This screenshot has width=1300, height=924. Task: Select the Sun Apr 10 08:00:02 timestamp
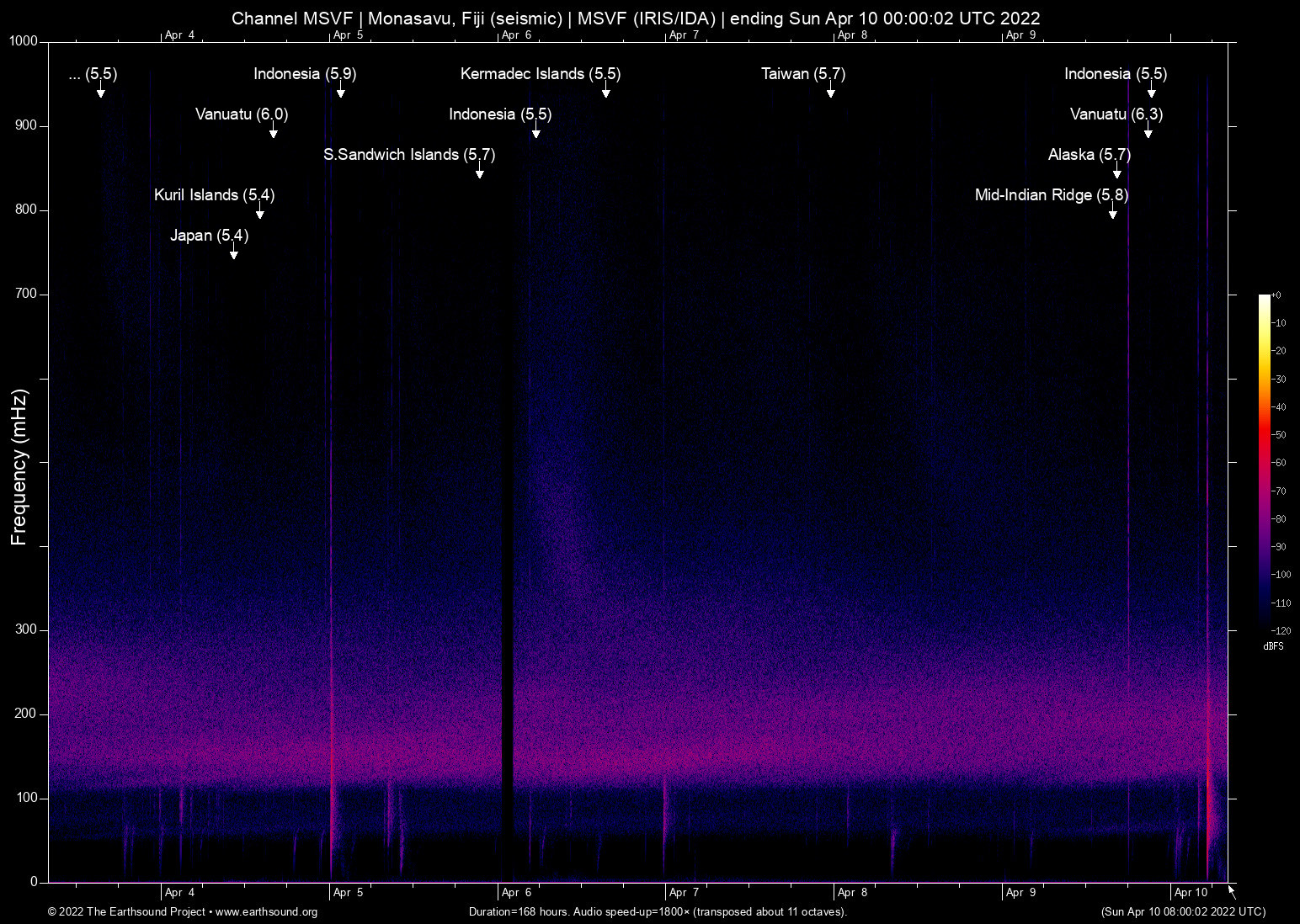point(1183,912)
